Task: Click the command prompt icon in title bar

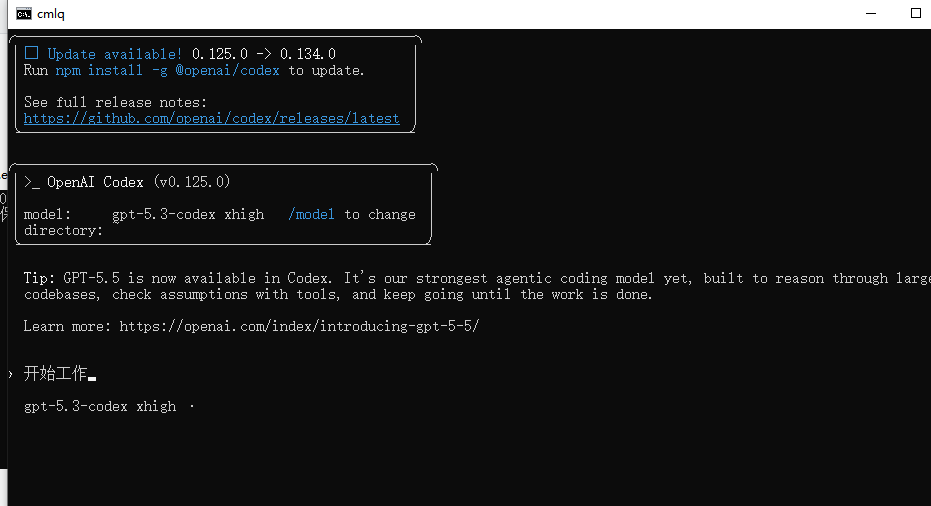Action: click(24, 14)
